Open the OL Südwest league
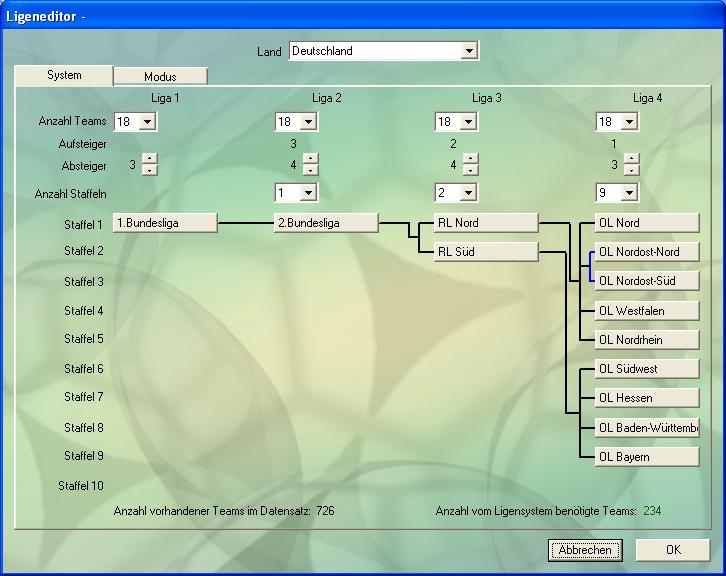 (647, 369)
